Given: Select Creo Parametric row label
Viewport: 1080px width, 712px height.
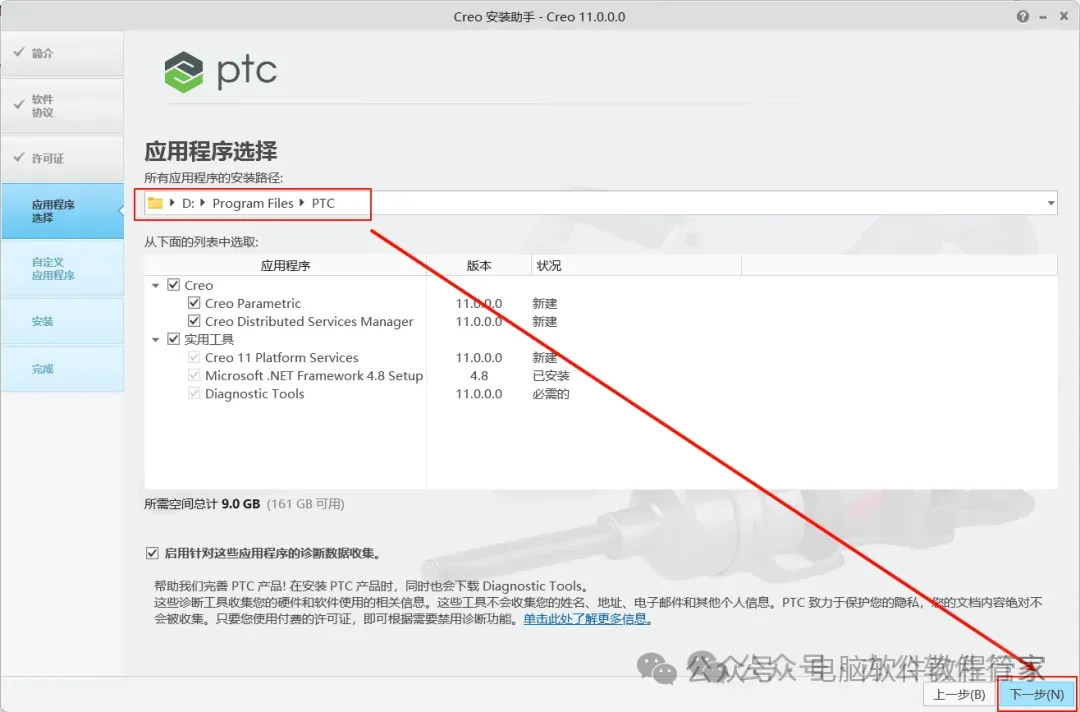Looking at the screenshot, I should coord(253,303).
